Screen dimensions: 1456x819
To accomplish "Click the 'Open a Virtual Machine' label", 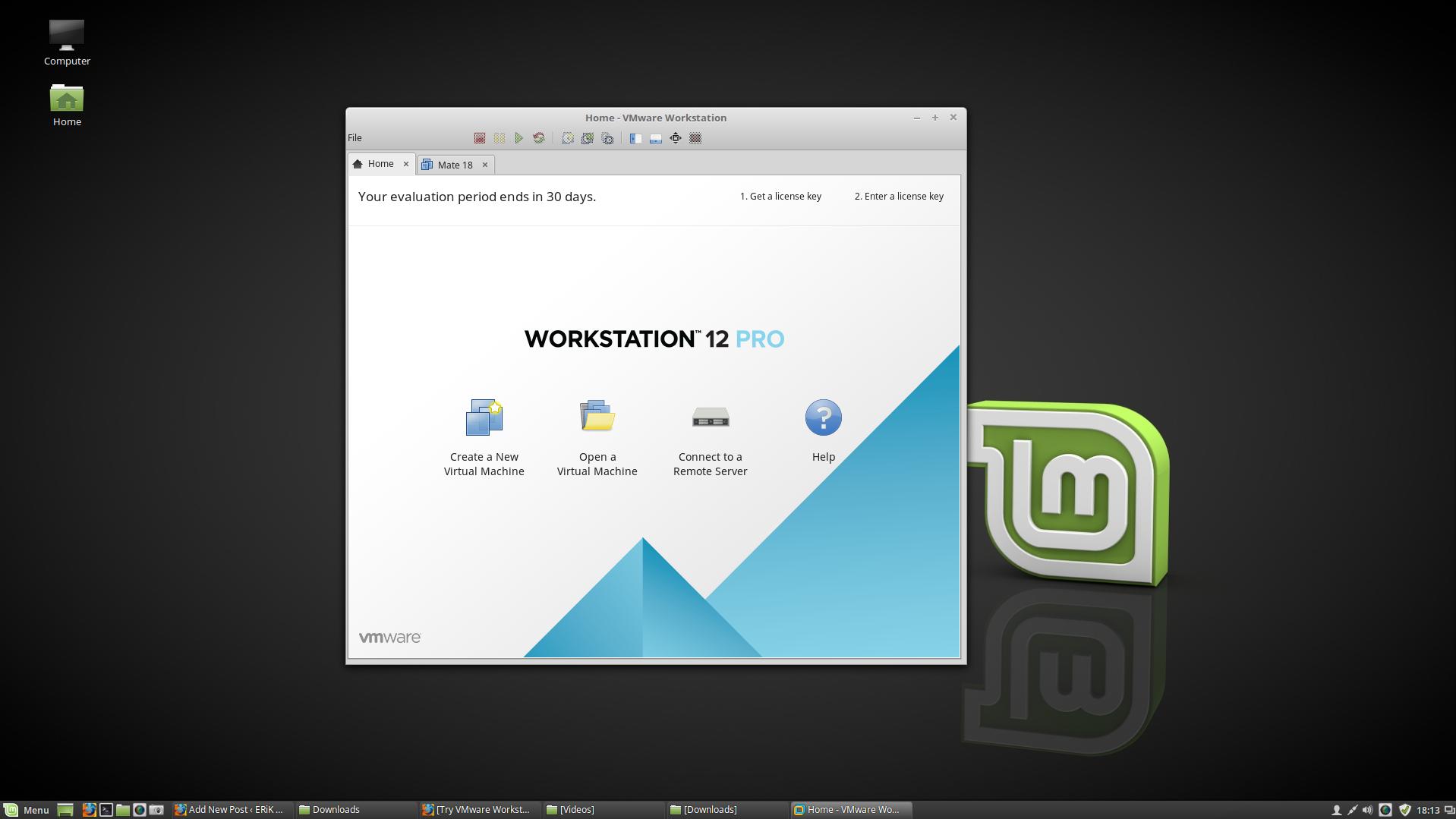I will pos(597,464).
